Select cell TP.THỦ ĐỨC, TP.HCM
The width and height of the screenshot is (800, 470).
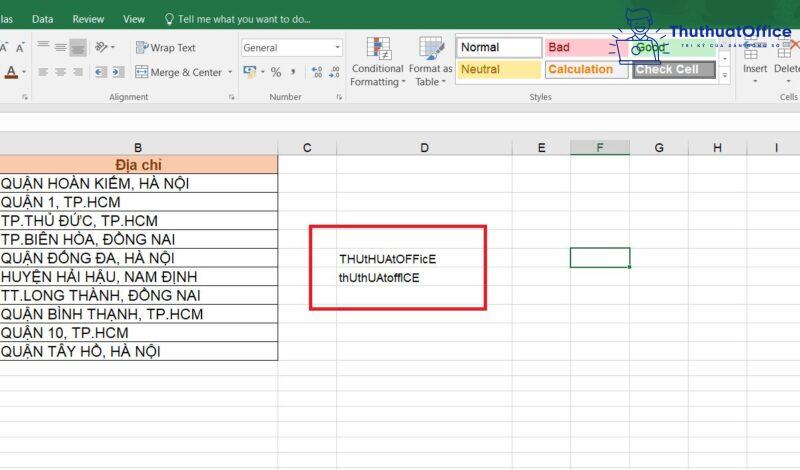point(138,220)
